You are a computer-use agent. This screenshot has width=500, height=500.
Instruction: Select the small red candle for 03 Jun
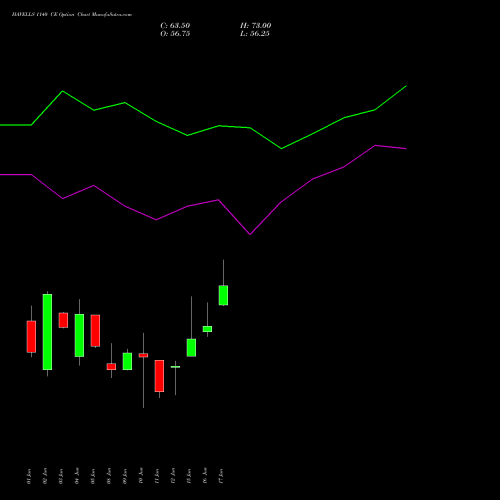(63, 320)
